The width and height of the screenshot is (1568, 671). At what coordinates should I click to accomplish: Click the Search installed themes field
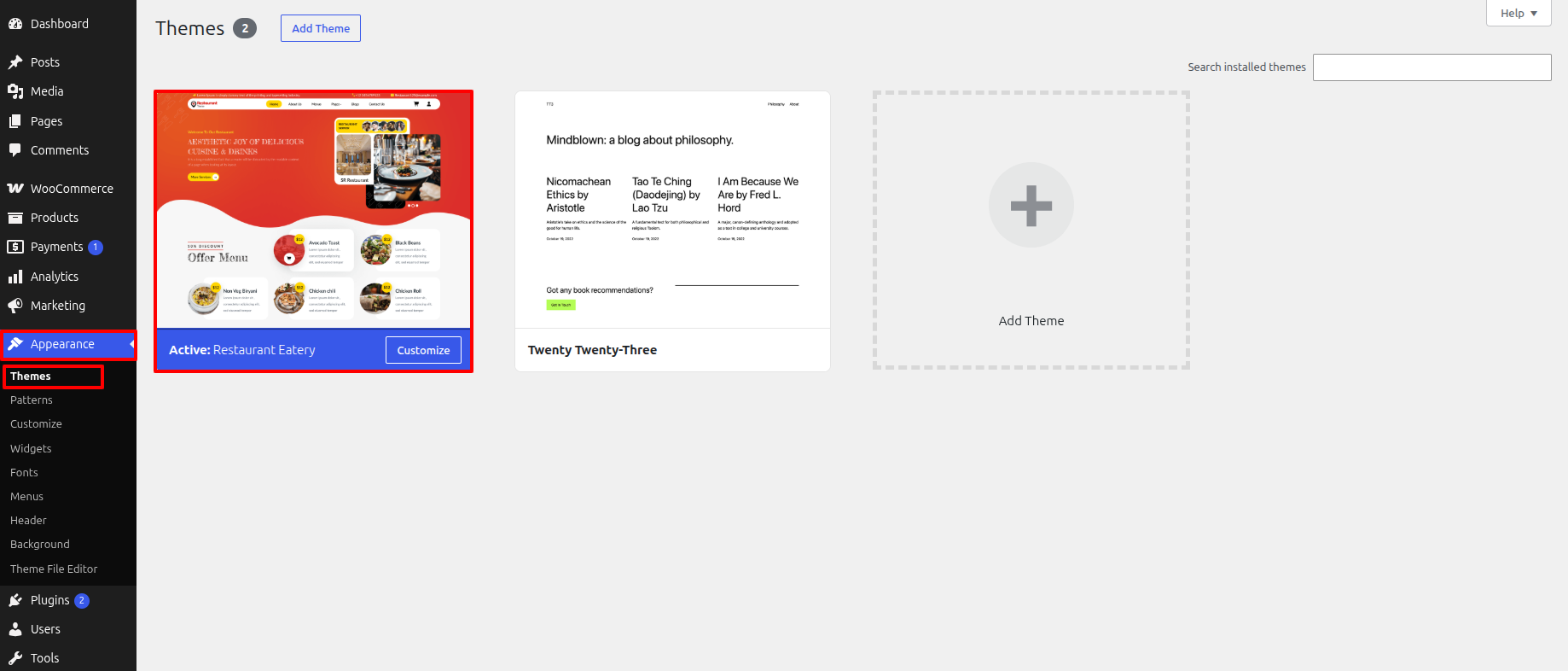pos(1432,67)
